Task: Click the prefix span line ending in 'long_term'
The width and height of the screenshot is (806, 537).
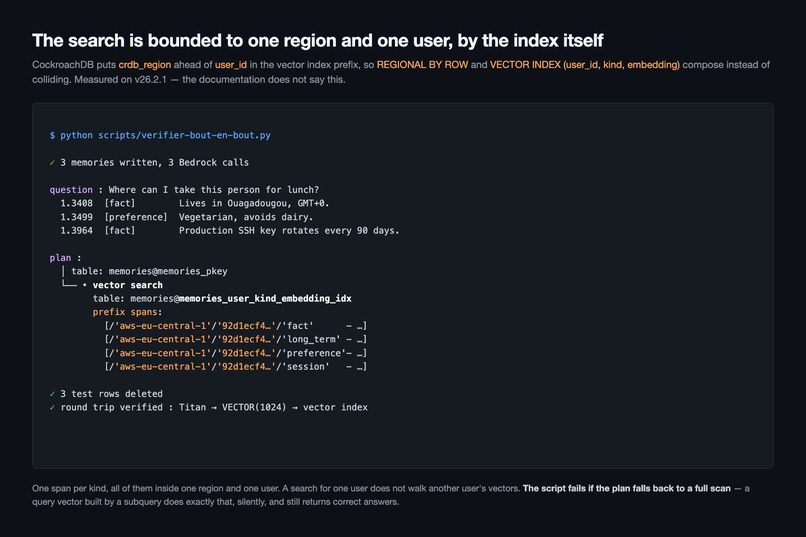Action: click(x=235, y=339)
